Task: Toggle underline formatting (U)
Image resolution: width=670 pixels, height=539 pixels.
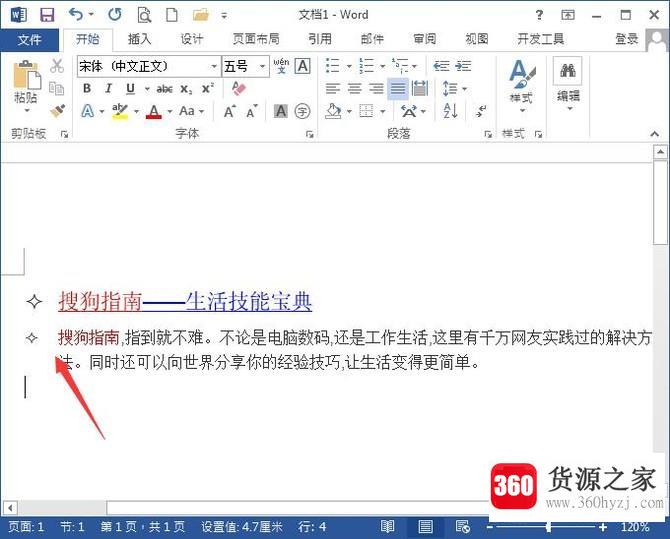Action: pyautogui.click(x=130, y=88)
